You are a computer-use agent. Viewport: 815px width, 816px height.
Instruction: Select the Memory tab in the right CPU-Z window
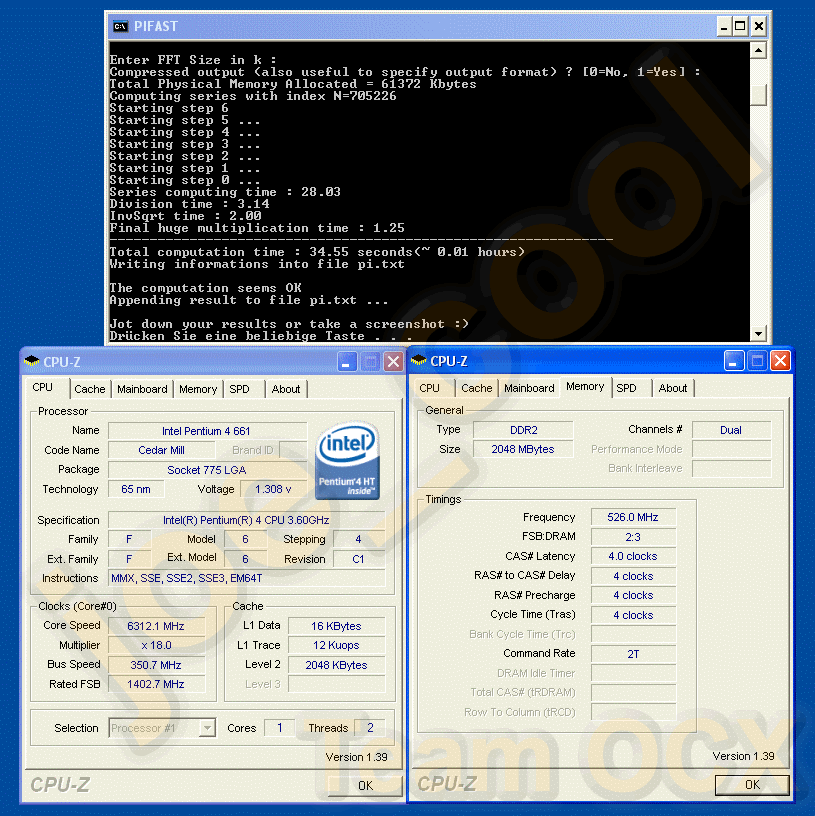coord(585,387)
